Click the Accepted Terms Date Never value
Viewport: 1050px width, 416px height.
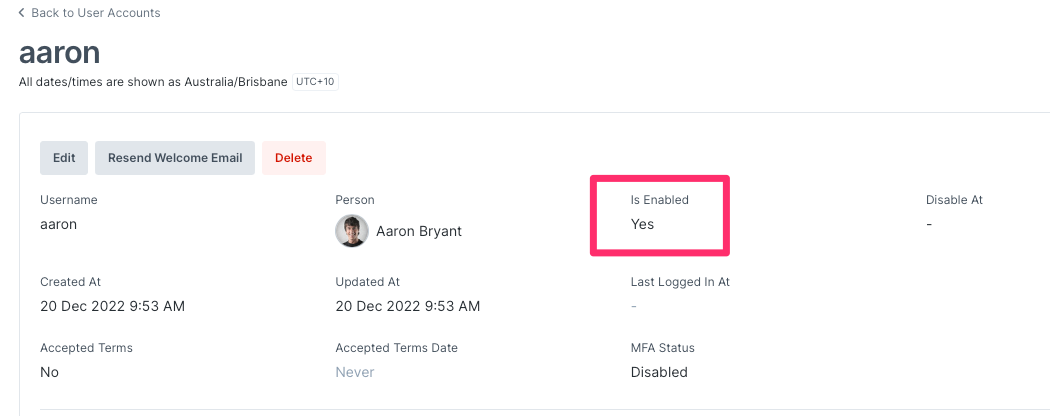point(355,372)
